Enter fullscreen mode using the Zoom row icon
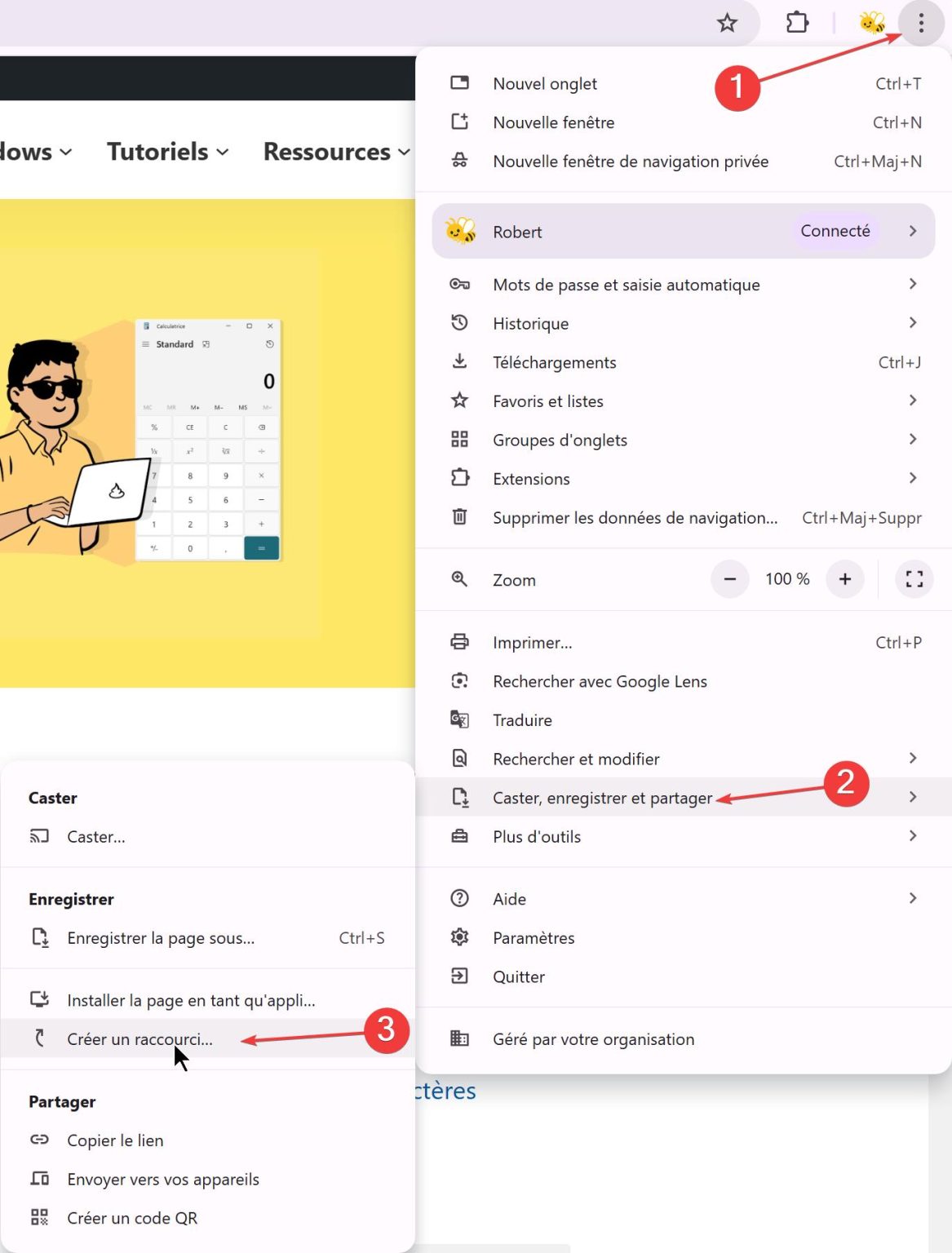 tap(914, 579)
